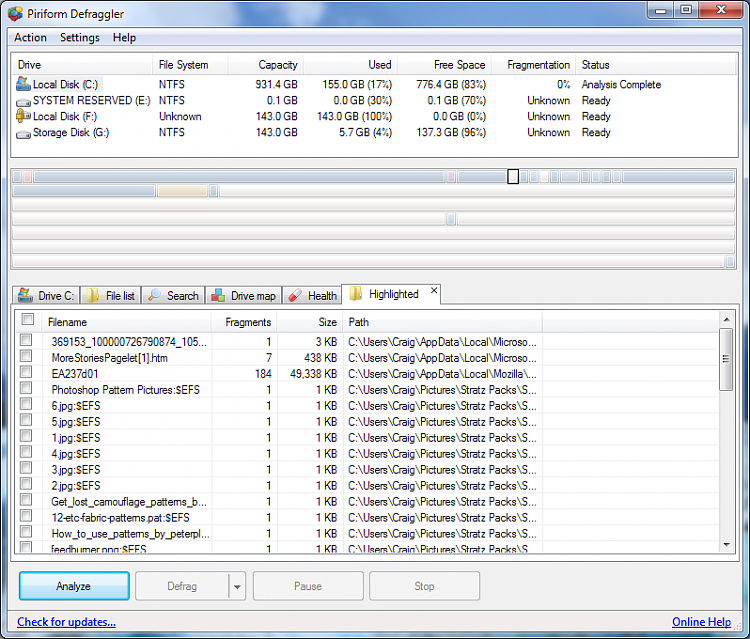Open the Action menu
The width and height of the screenshot is (750, 639).
click(30, 37)
